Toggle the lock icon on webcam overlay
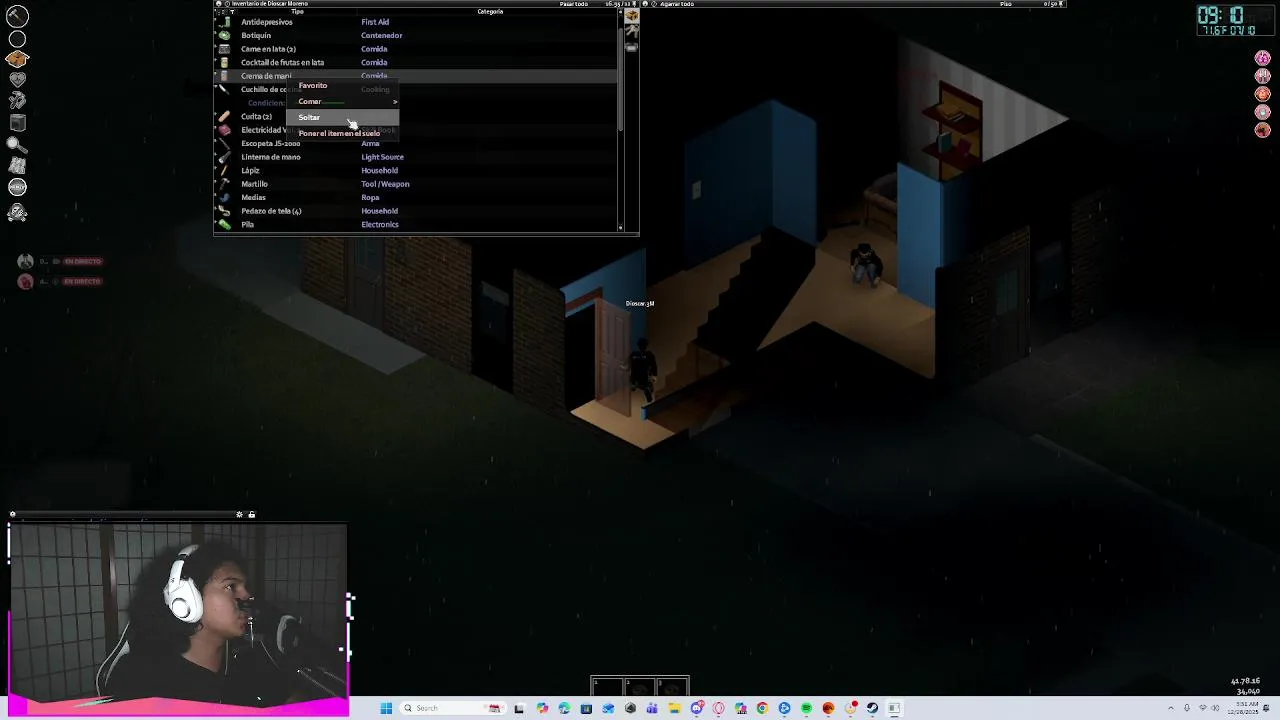Viewport: 1280px width, 720px height. (x=251, y=515)
